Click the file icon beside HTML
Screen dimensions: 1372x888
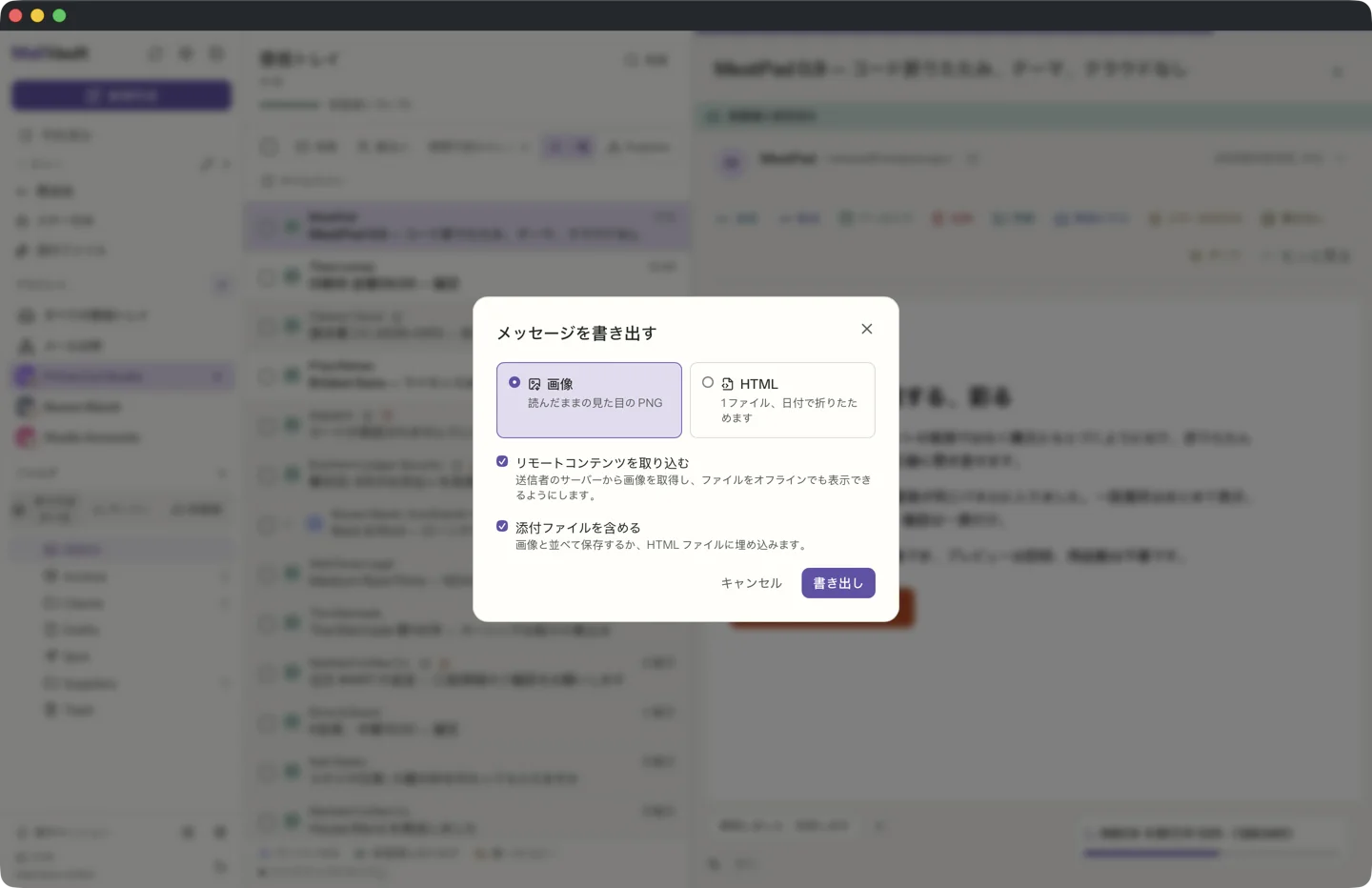click(x=727, y=384)
